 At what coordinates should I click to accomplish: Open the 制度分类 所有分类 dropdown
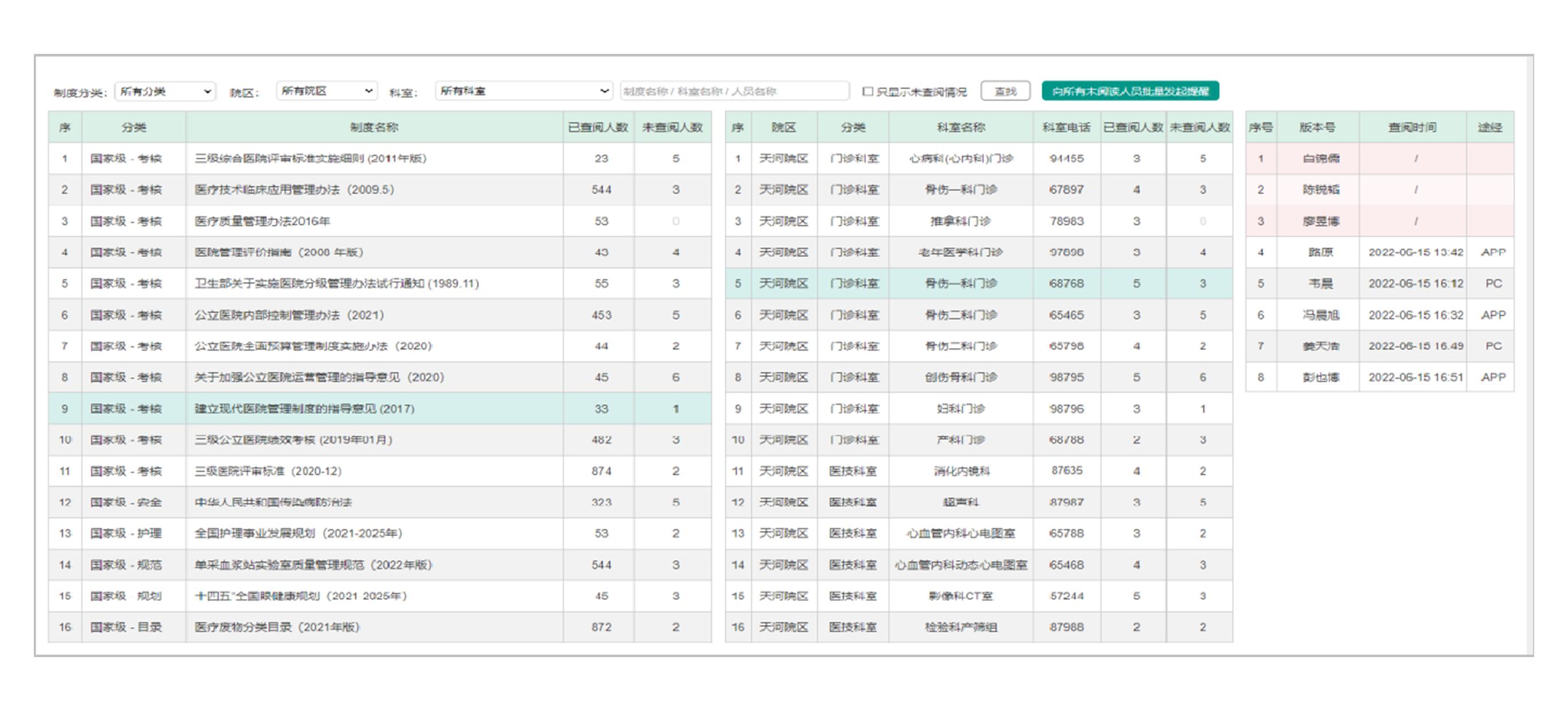click(x=165, y=91)
